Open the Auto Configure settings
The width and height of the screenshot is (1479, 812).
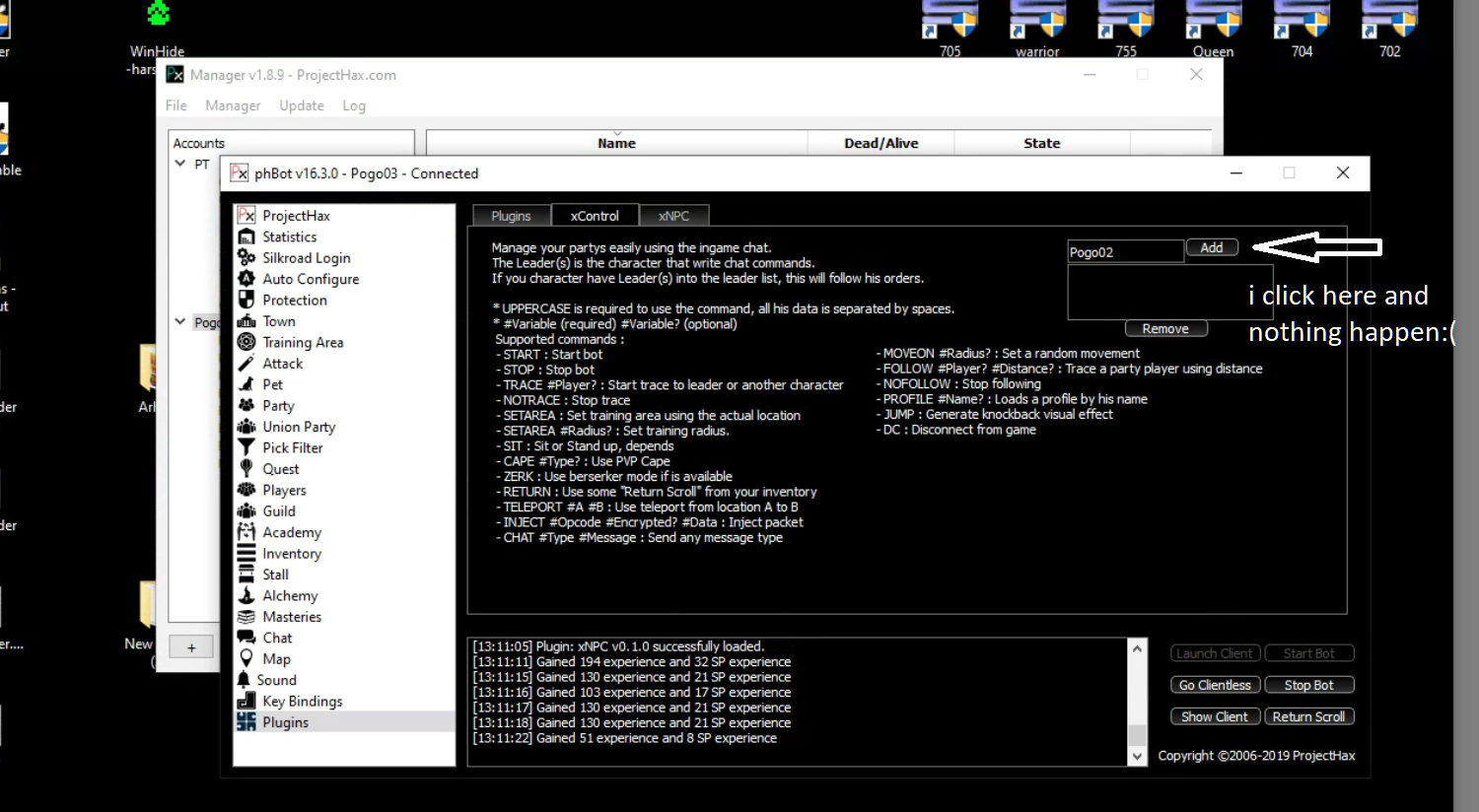coord(310,278)
